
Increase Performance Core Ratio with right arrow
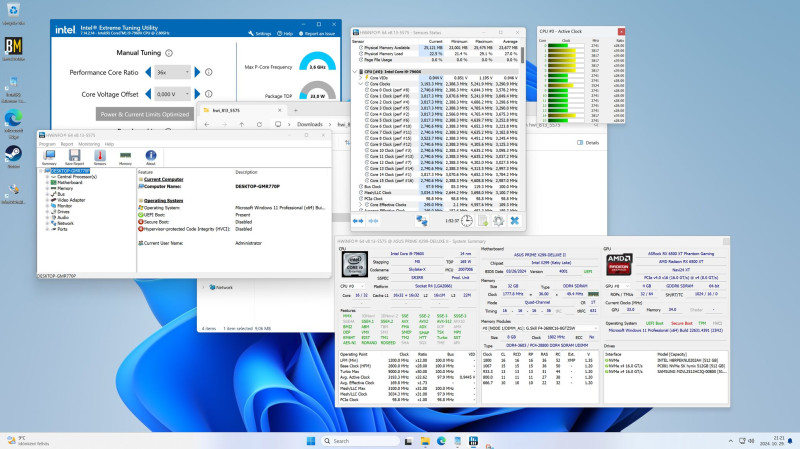tap(197, 72)
